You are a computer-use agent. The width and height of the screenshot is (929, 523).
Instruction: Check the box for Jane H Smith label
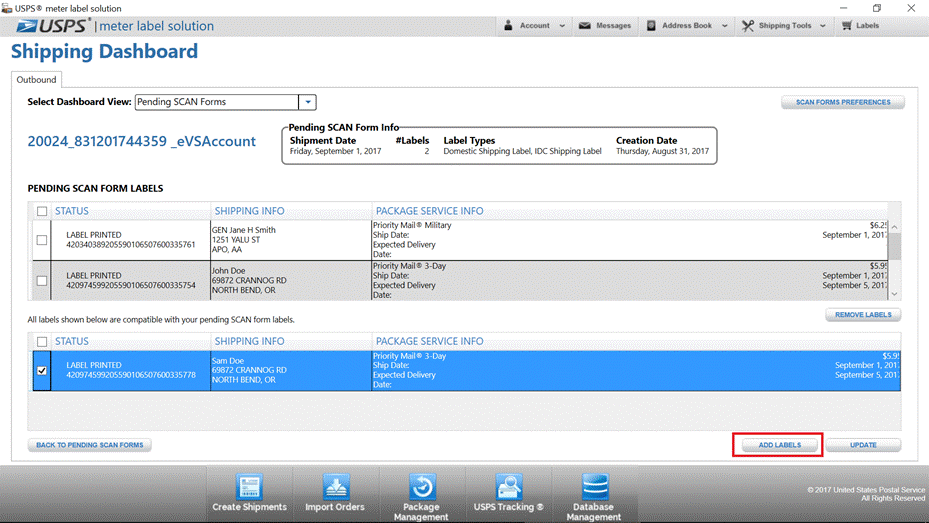[41, 240]
